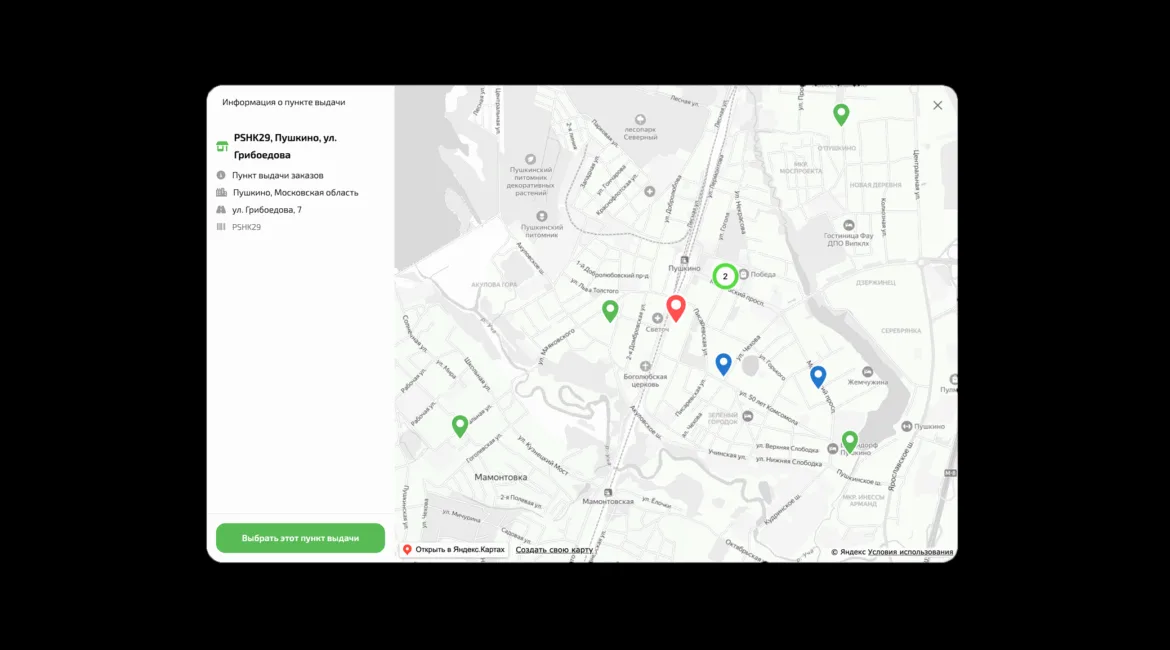The image size is (1170, 650).
Task: Click the Победа place marker on the map
Action: [x=744, y=274]
